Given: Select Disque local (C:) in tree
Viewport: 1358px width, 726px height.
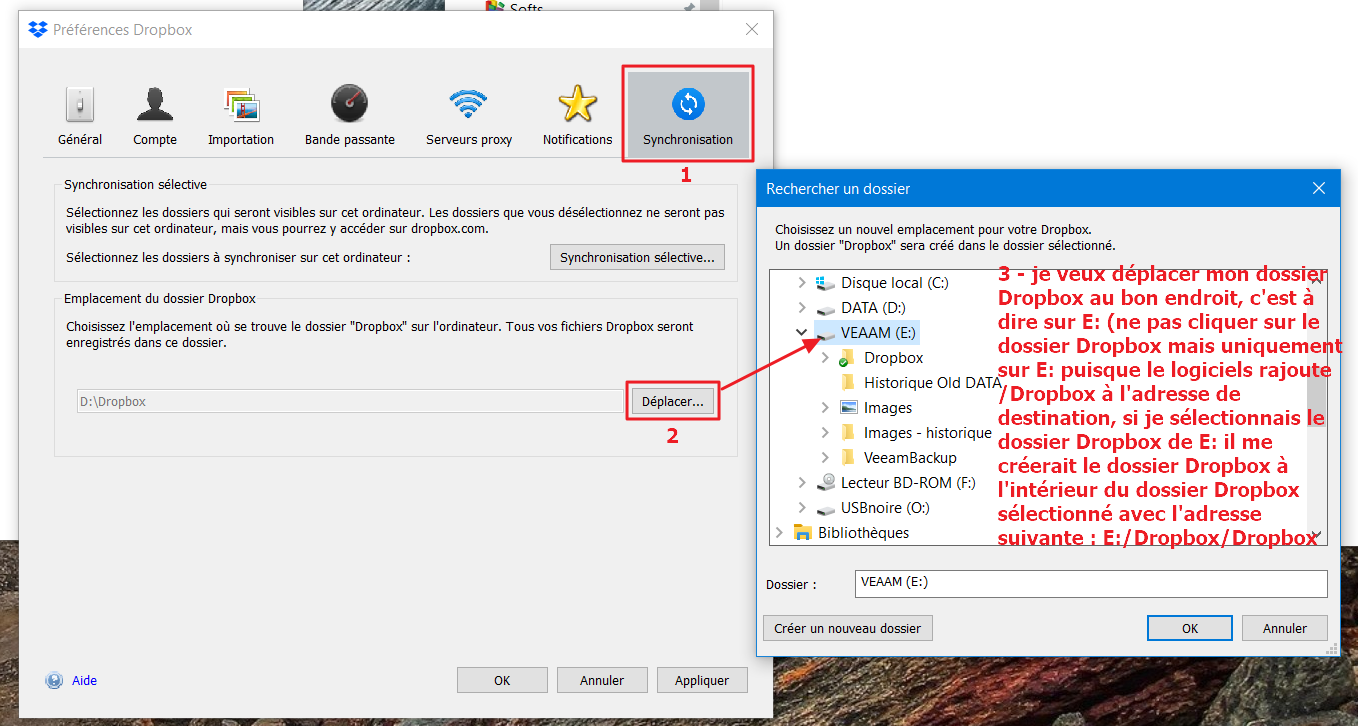Looking at the screenshot, I should coord(894,283).
